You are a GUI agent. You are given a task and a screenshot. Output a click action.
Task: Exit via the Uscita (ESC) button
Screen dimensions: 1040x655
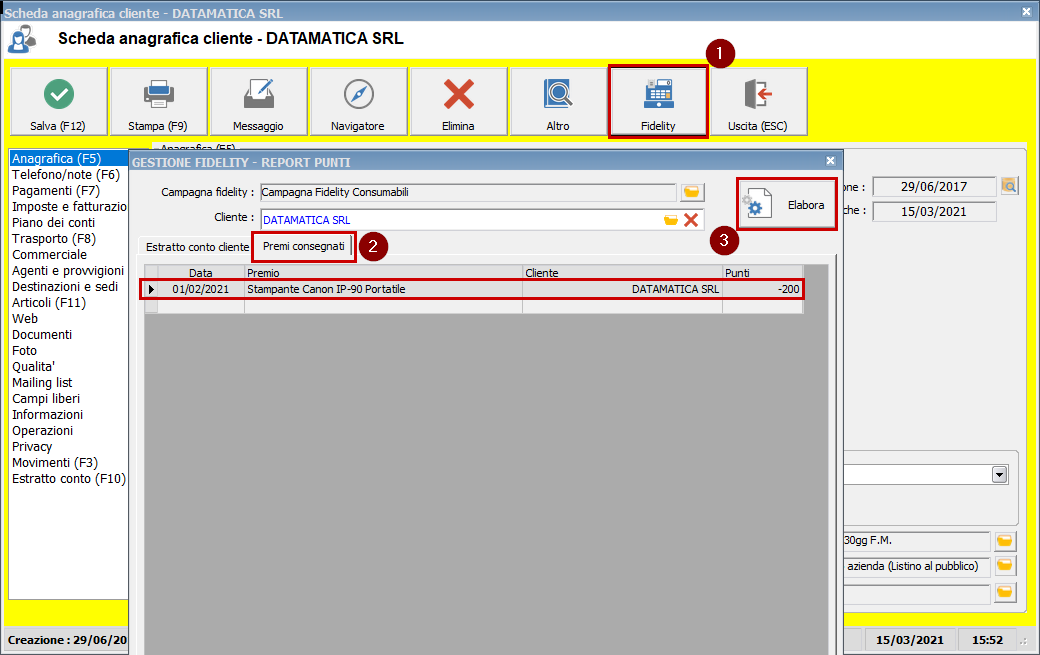coord(758,101)
